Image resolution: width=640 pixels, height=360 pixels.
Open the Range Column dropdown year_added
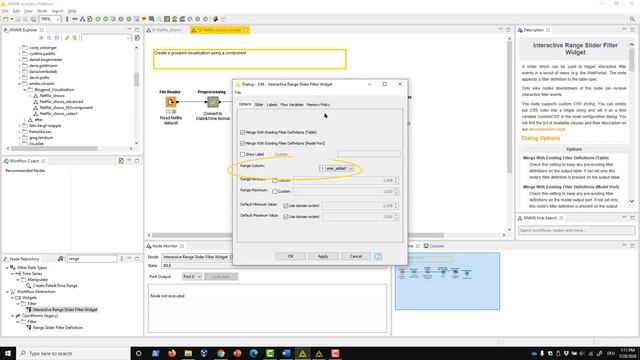point(337,168)
